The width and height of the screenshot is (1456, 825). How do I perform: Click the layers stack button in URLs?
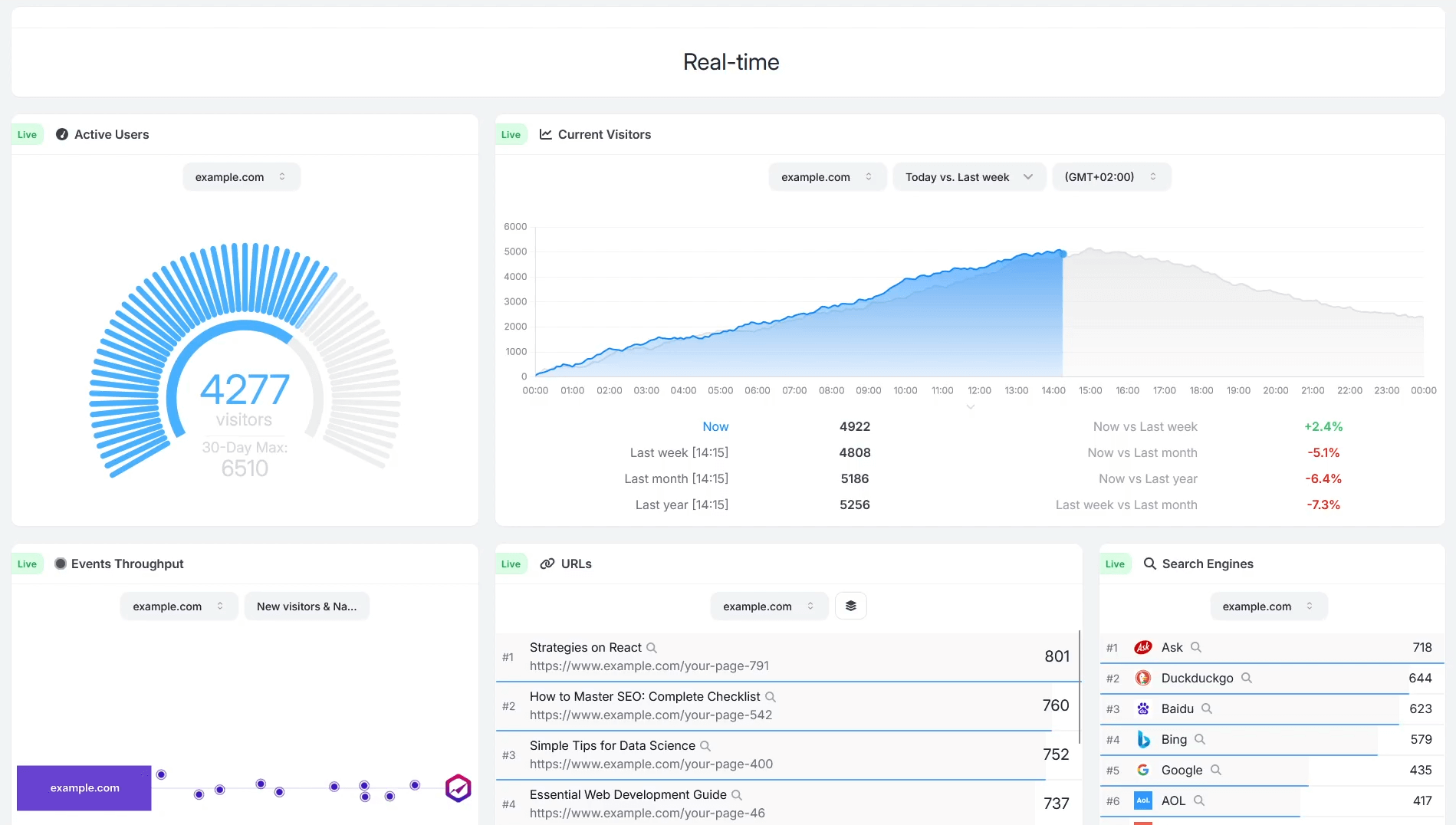click(851, 606)
